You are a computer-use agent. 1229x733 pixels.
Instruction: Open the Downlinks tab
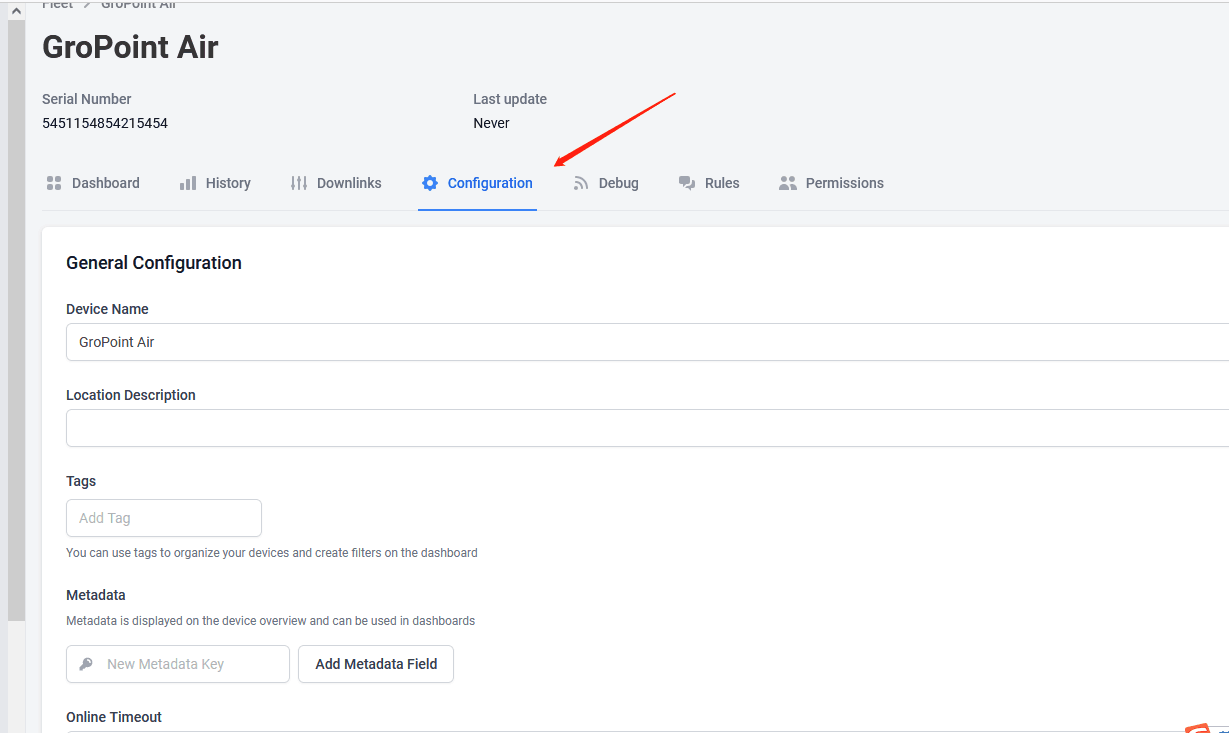(336, 183)
